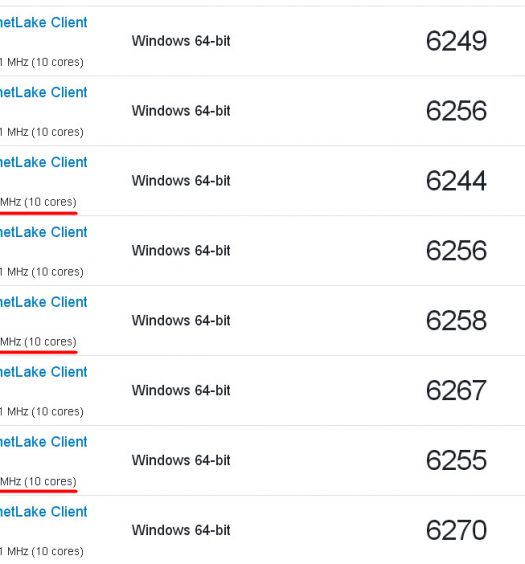Open the CometLake Client link between rows 6249 and 6244
Image resolution: width=525 pixels, height=564 pixels.
click(x=44, y=92)
